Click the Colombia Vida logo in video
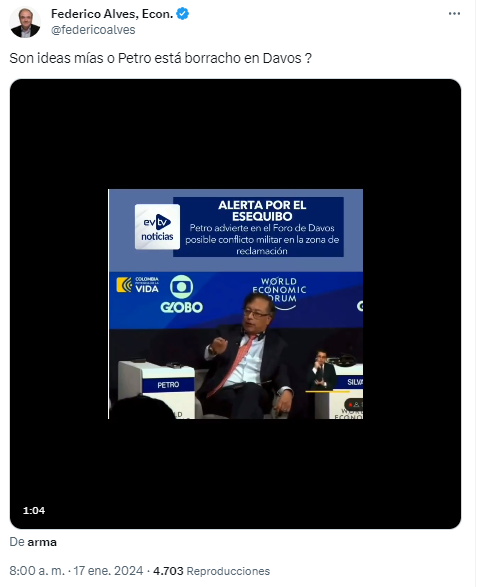 tap(137, 285)
